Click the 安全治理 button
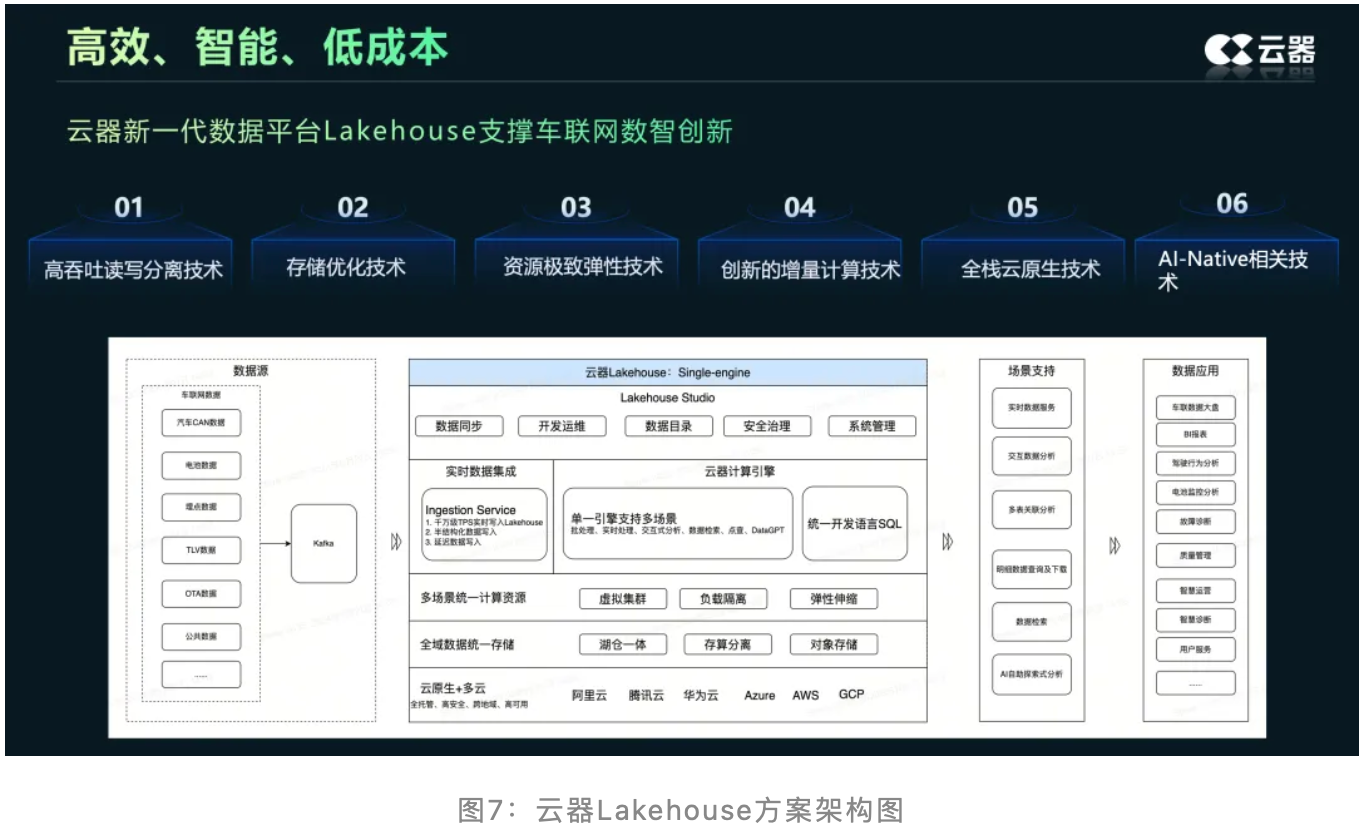 pos(766,426)
